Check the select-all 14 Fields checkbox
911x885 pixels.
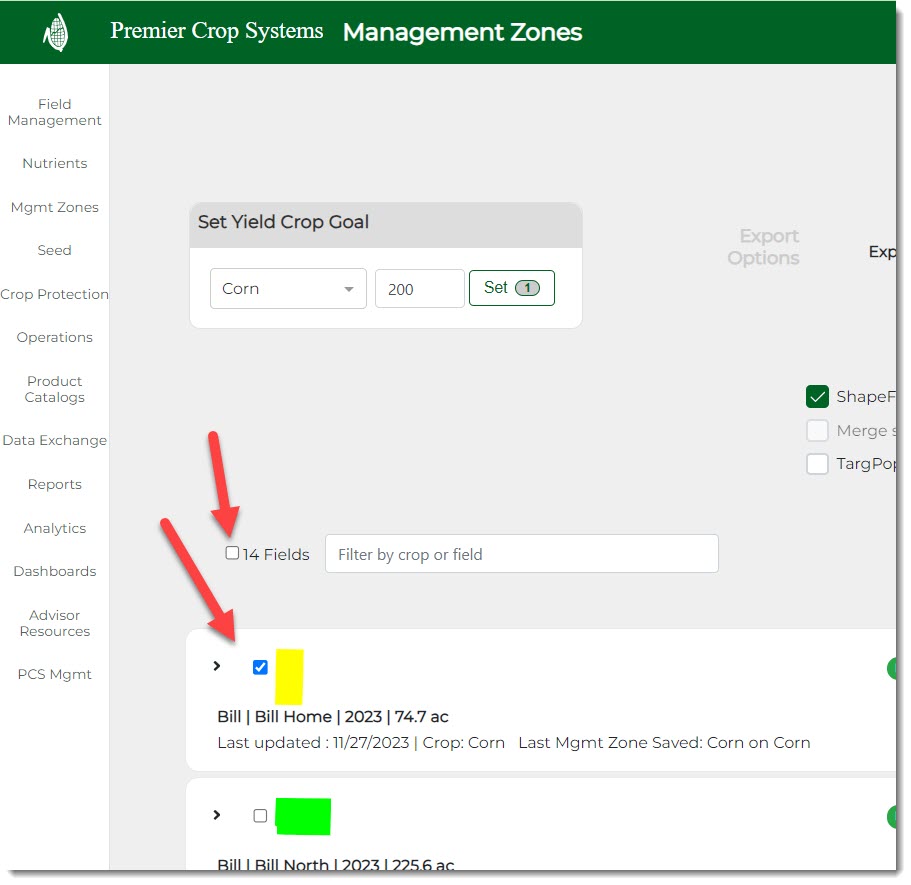click(233, 553)
